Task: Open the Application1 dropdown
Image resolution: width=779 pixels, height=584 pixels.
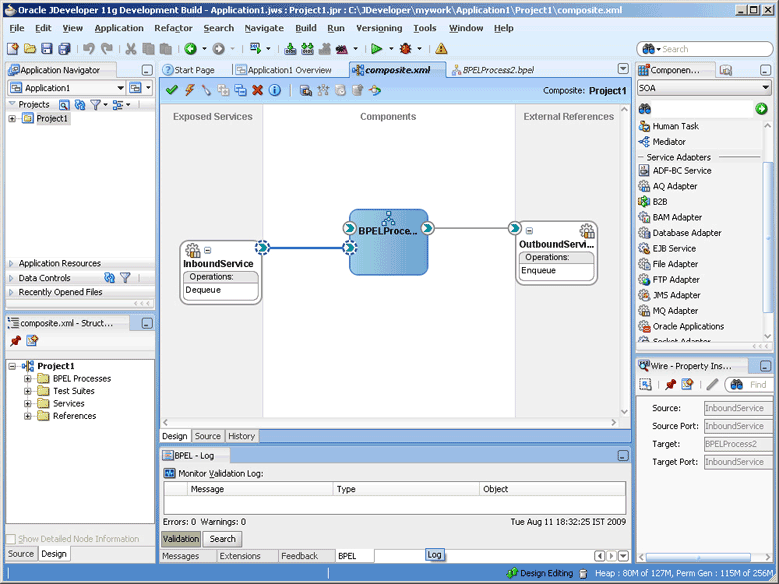Action: [120, 88]
